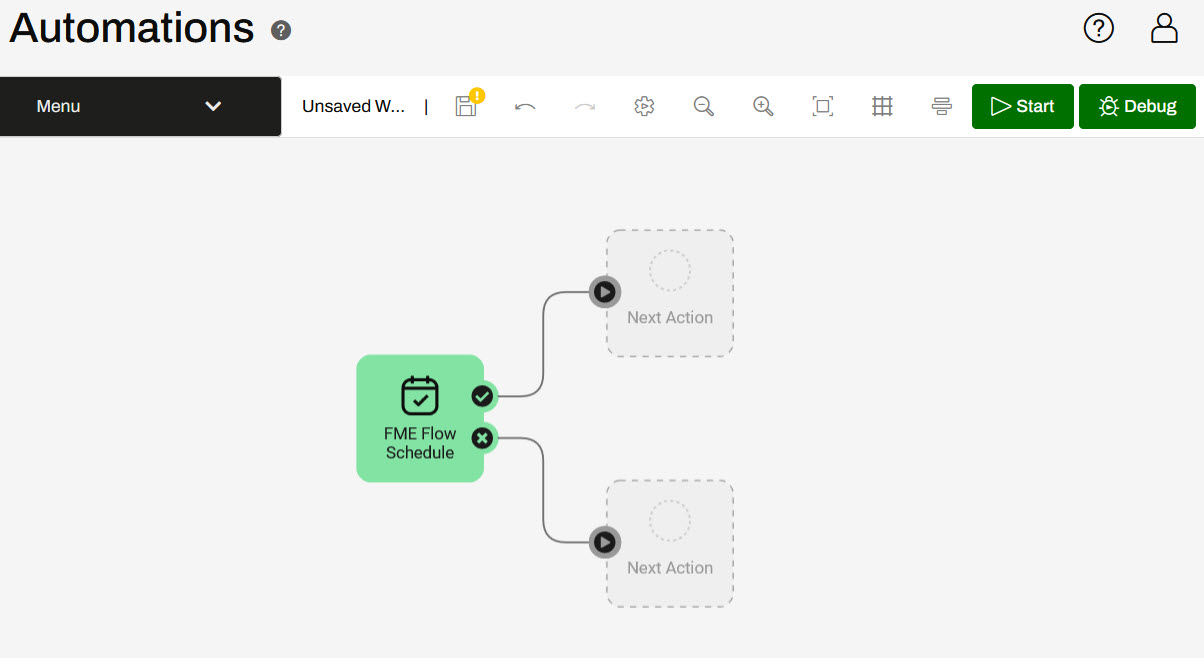
Task: Zoom out of the canvas
Action: tap(704, 106)
